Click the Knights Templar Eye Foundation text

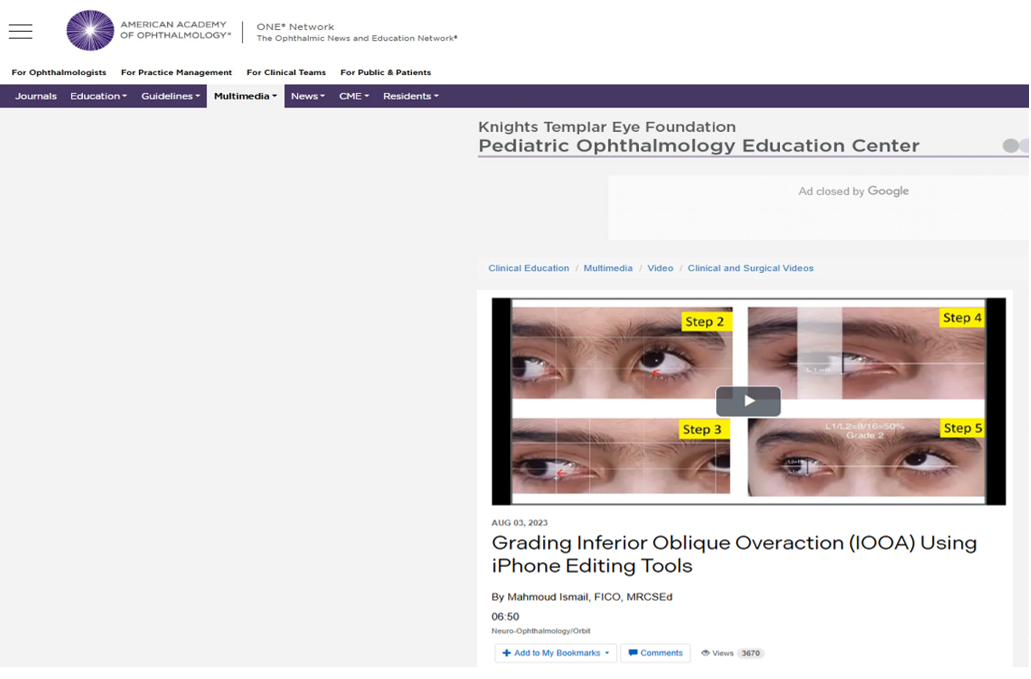click(607, 127)
